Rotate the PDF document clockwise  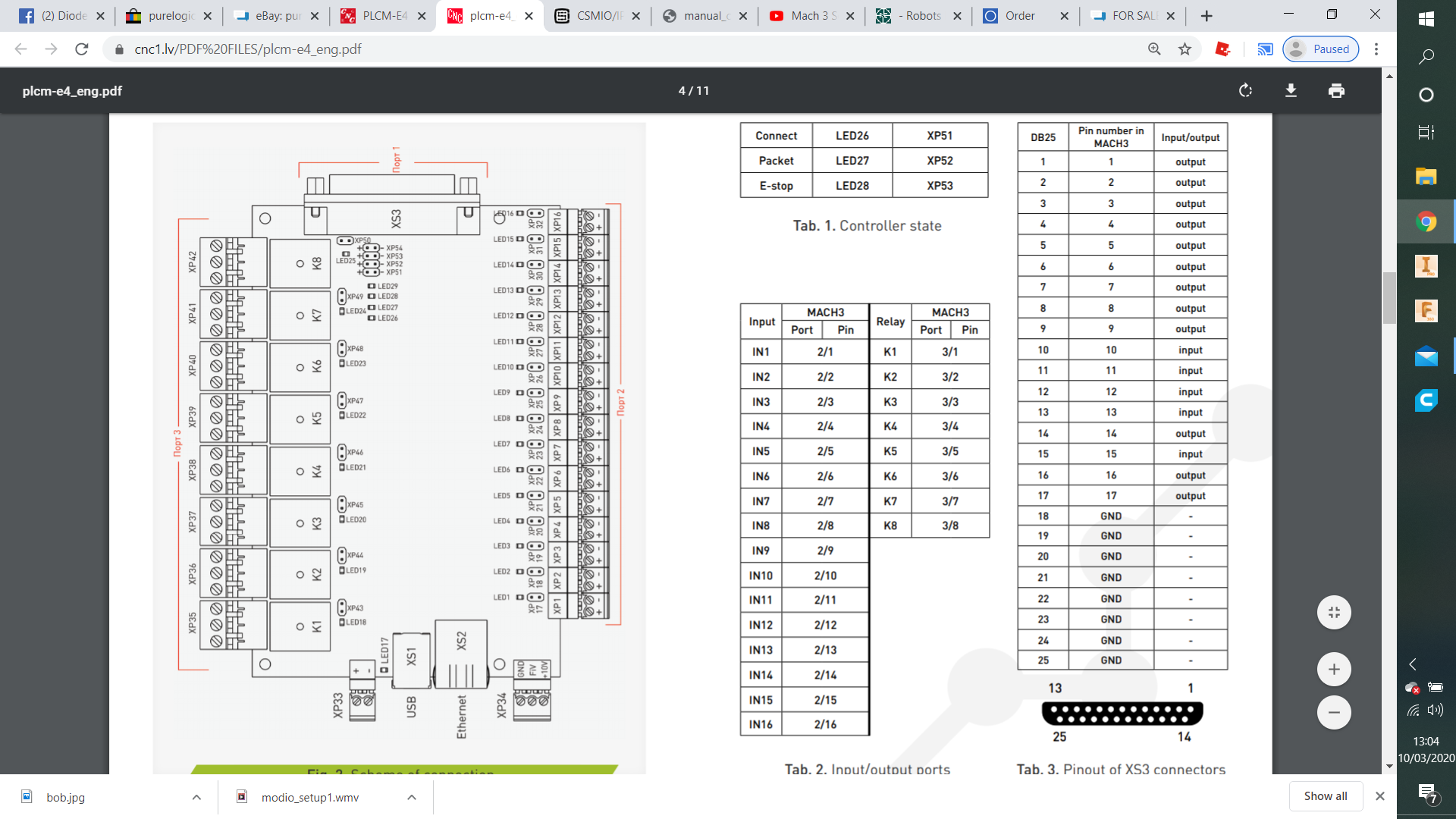tap(1245, 91)
